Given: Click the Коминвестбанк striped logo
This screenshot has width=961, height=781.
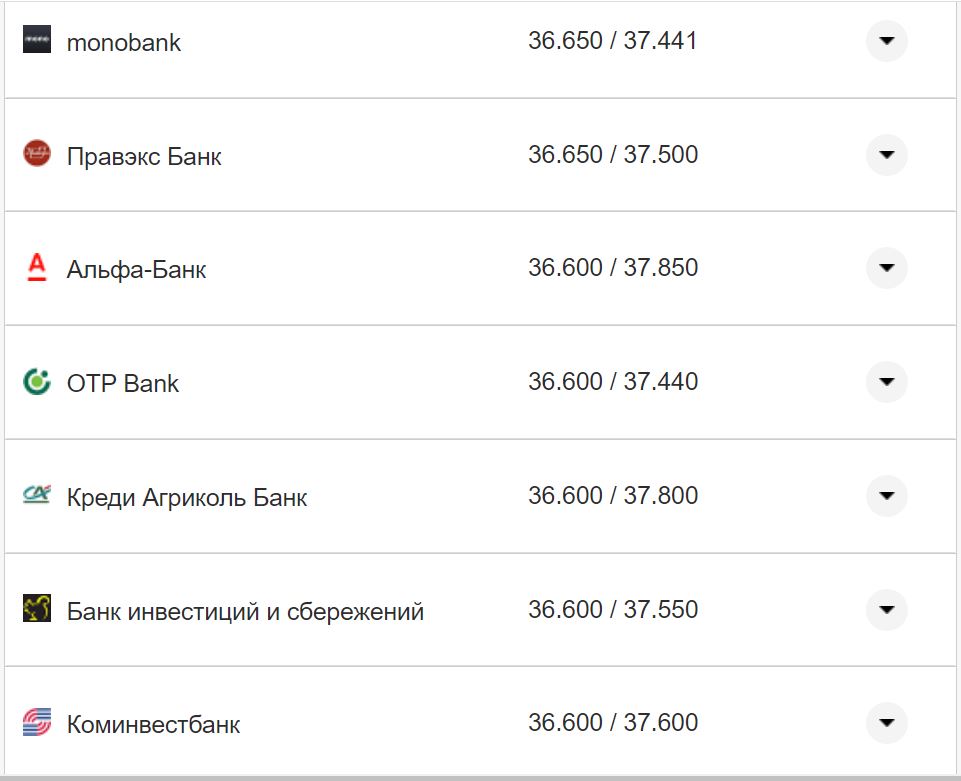Looking at the screenshot, I should tap(35, 721).
